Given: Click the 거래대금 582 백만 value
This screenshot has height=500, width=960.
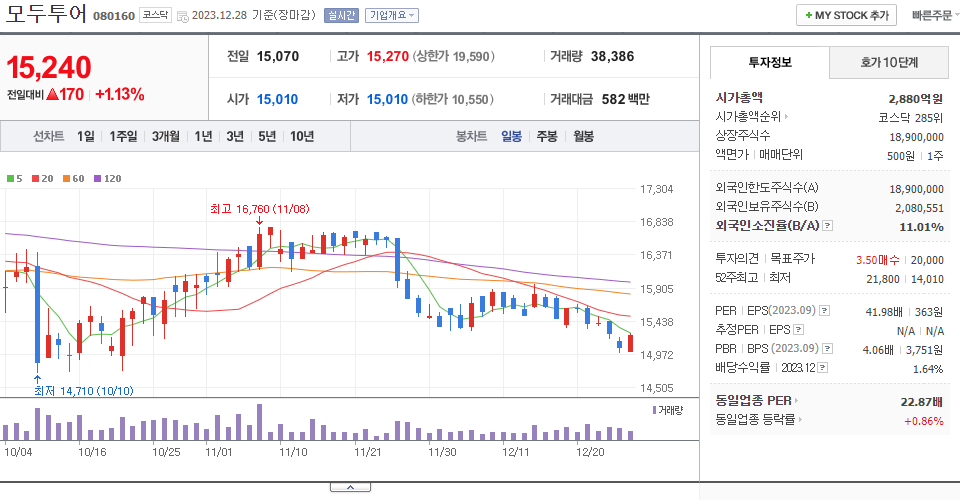Looking at the screenshot, I should pyautogui.click(x=625, y=99).
